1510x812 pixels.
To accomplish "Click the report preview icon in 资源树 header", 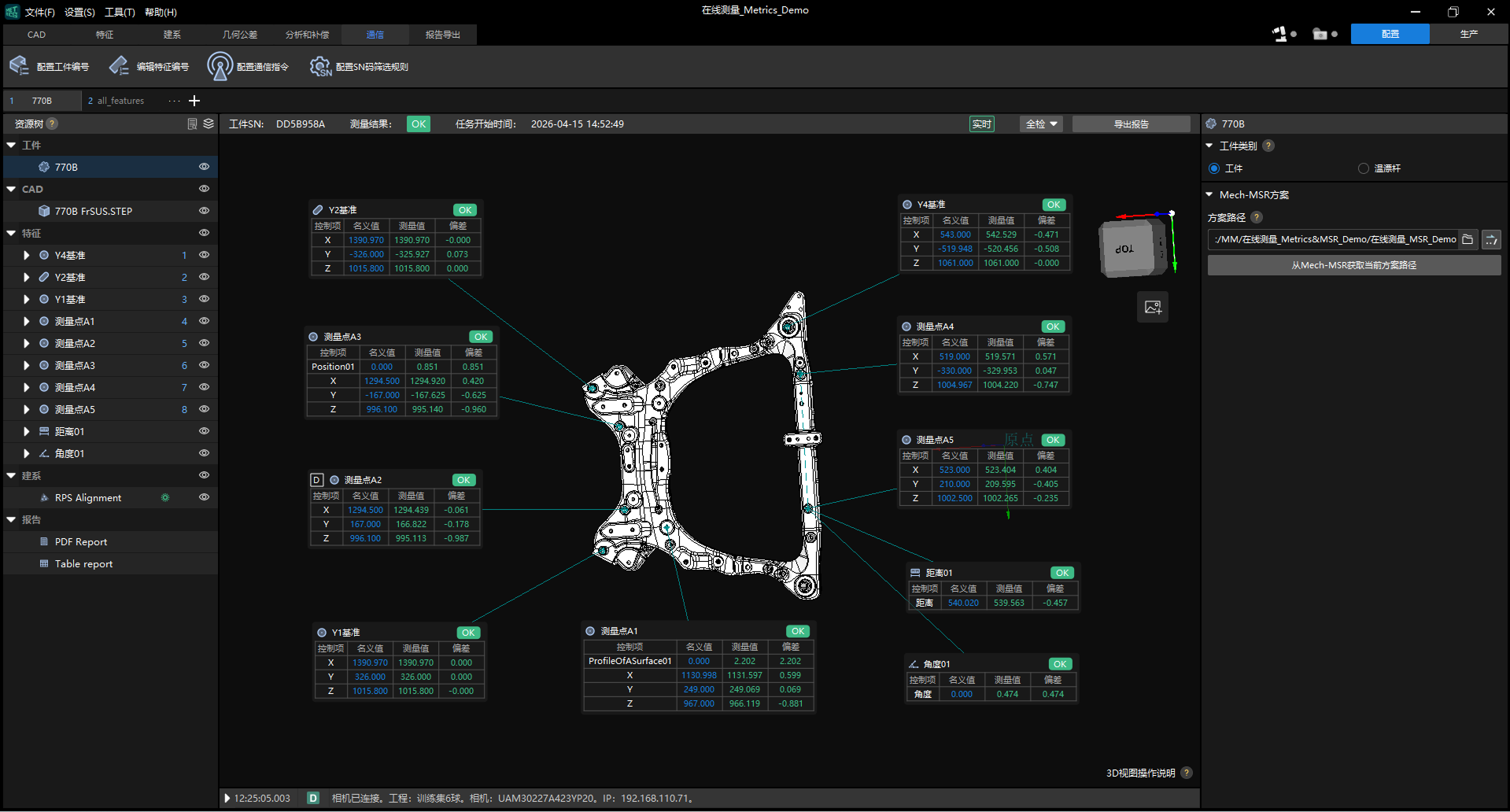I will point(191,124).
